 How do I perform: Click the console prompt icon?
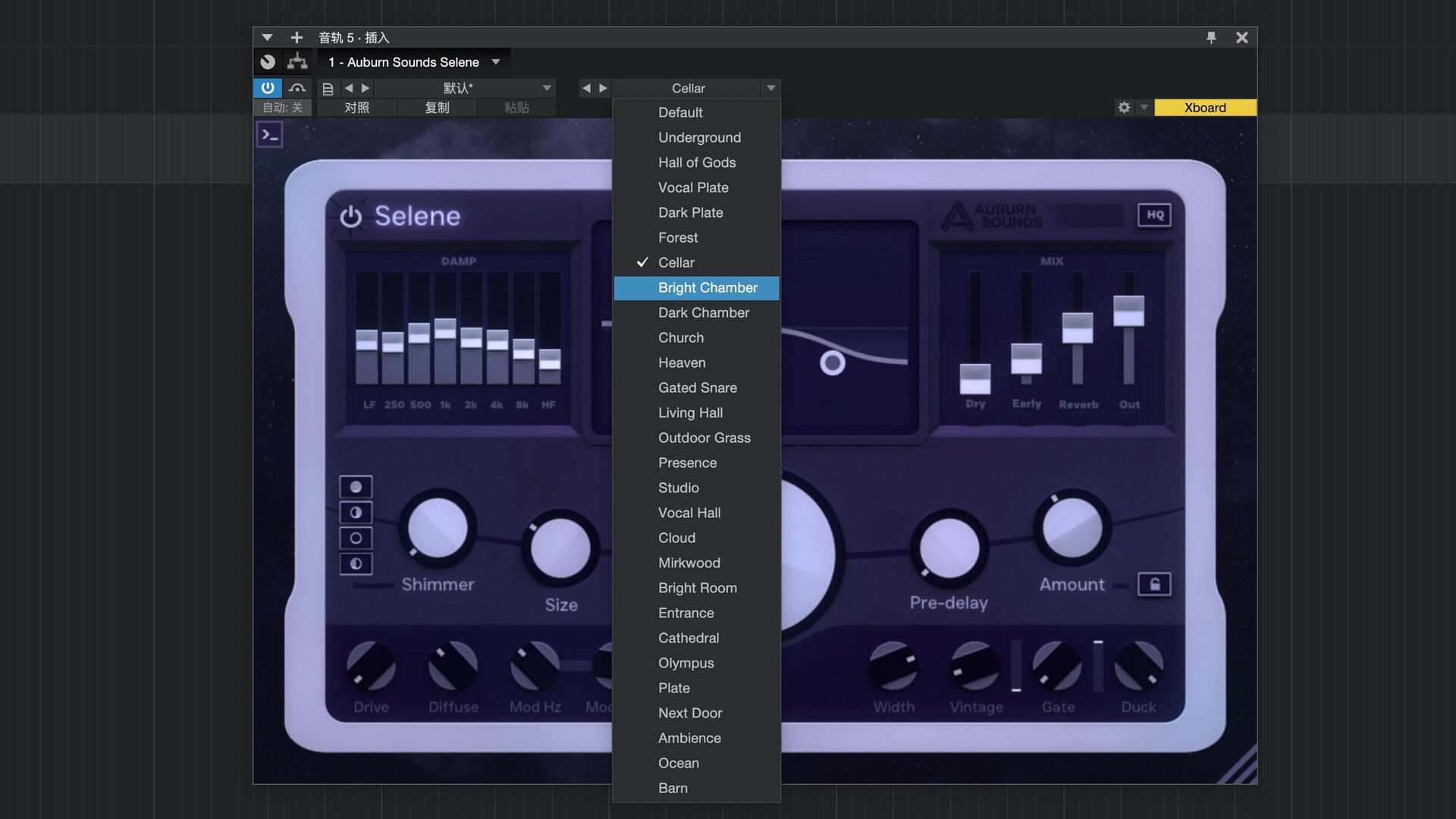coord(270,136)
